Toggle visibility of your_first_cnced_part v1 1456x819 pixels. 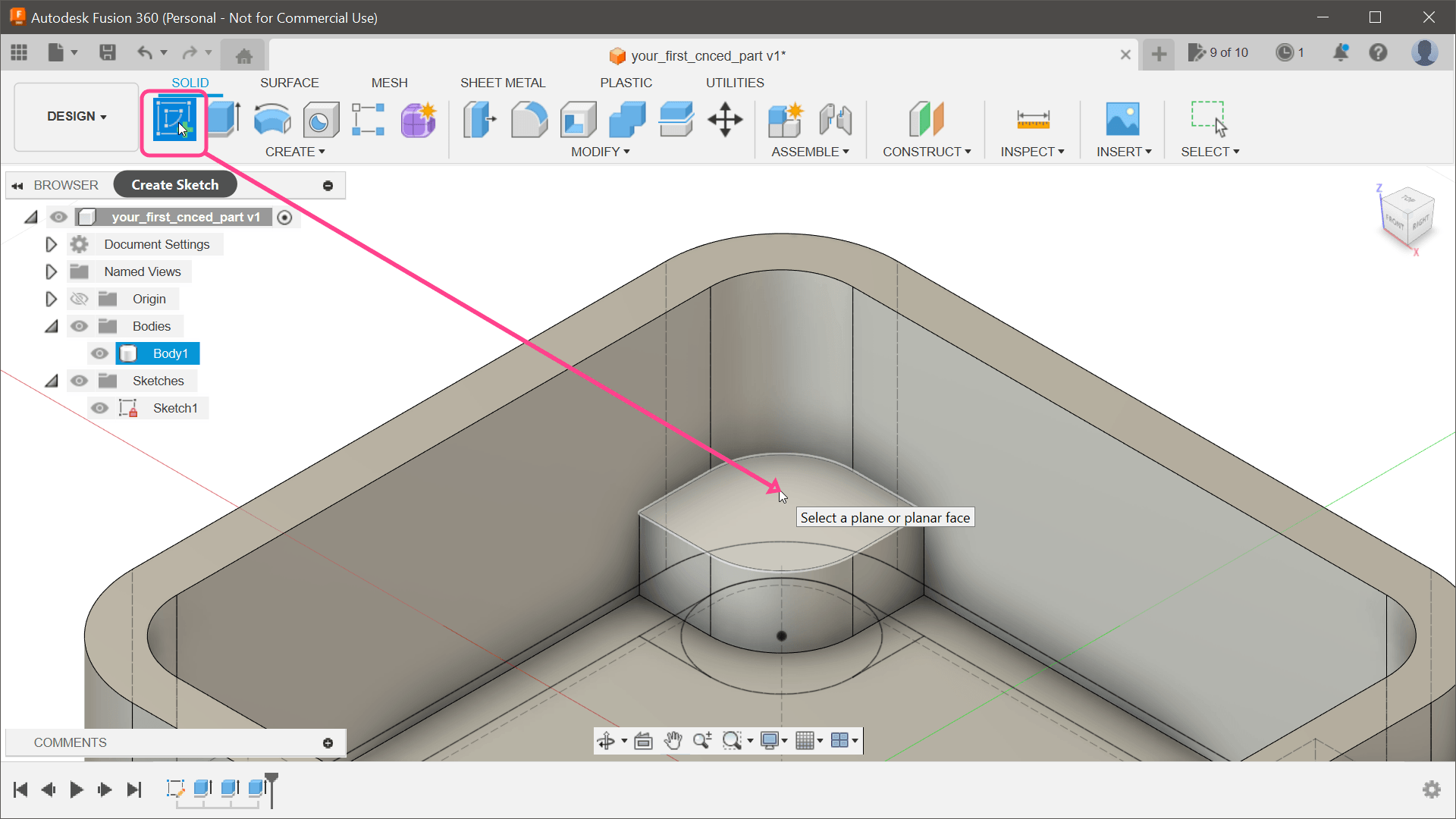58,217
